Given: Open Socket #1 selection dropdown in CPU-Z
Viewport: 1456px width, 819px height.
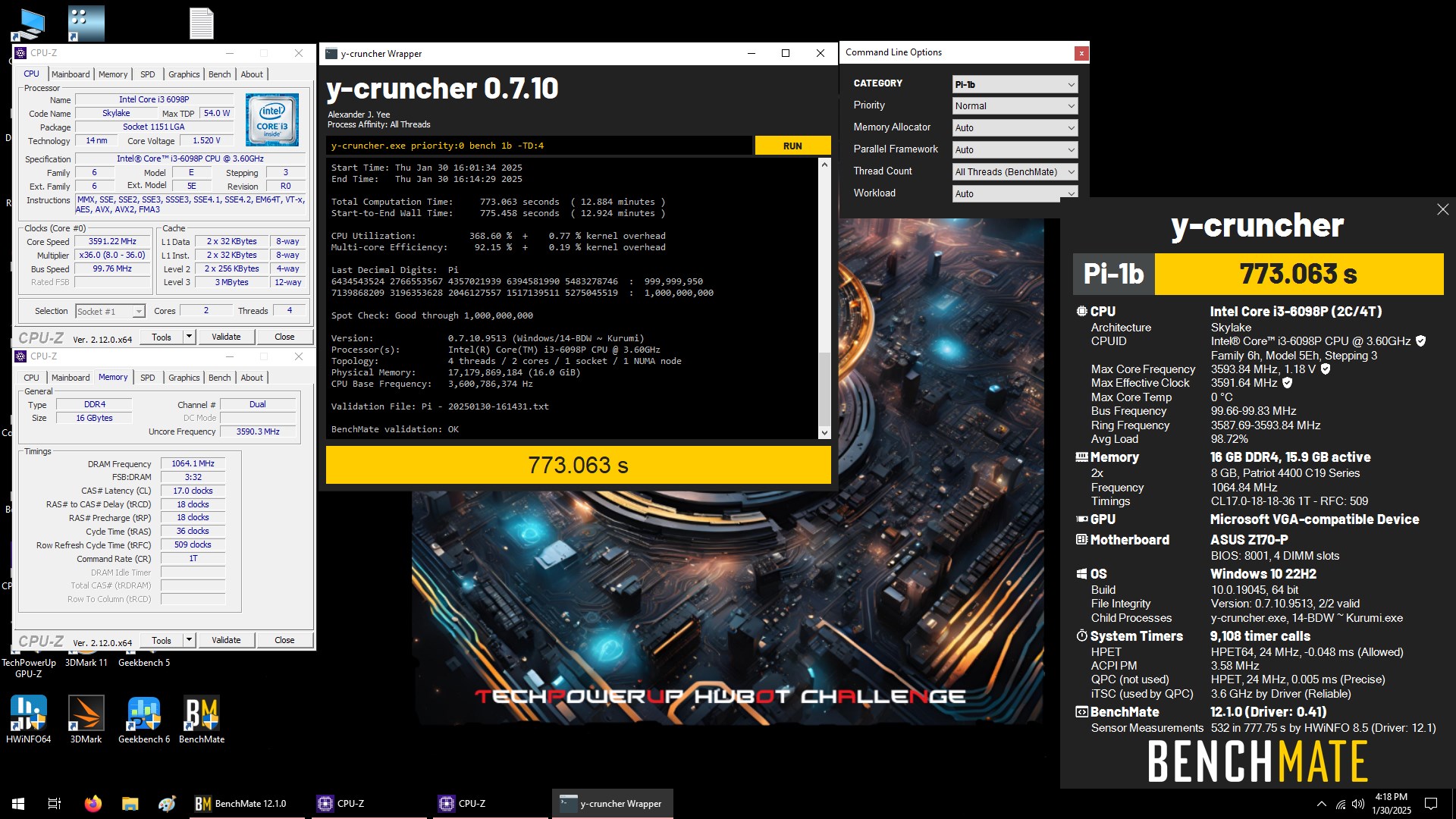Looking at the screenshot, I should [x=110, y=312].
